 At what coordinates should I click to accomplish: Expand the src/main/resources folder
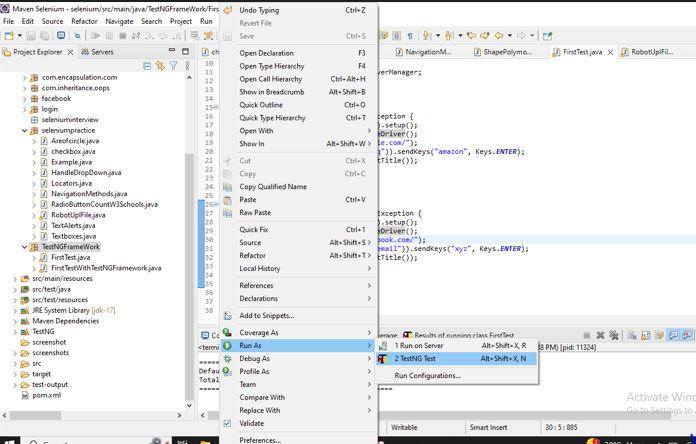pyautogui.click(x=15, y=279)
